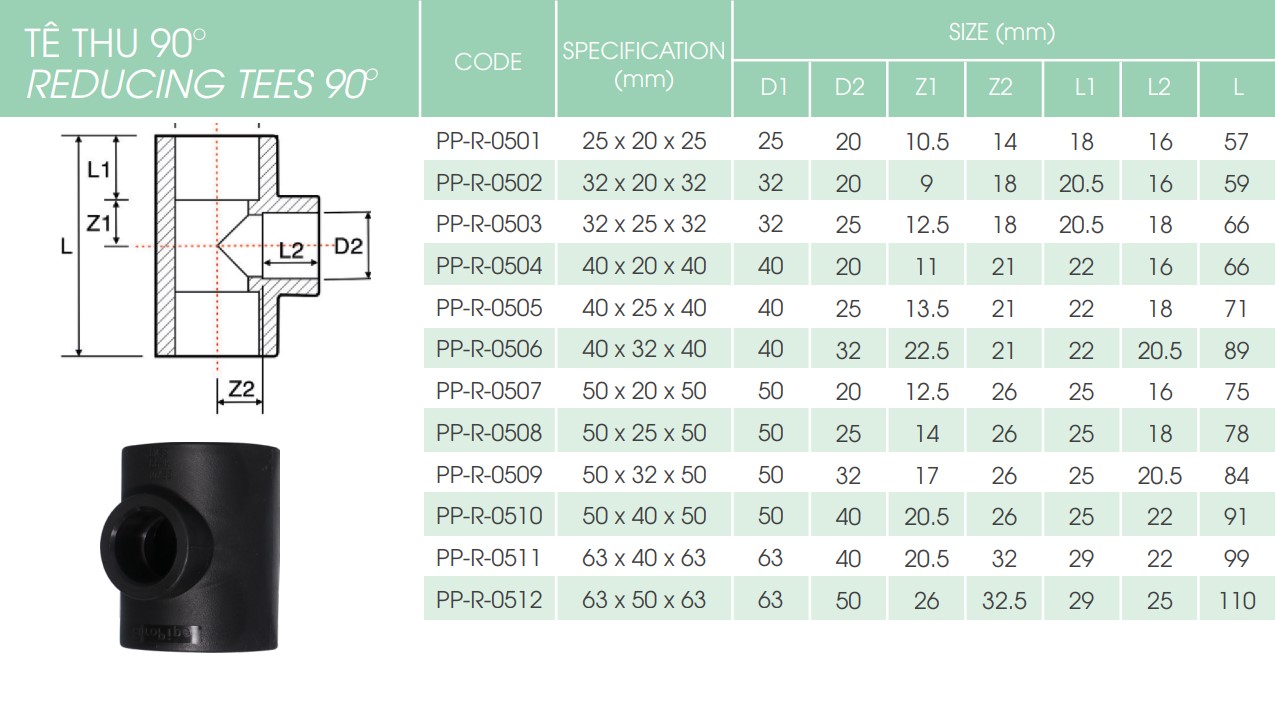Select the L2 column header

coord(1159,88)
